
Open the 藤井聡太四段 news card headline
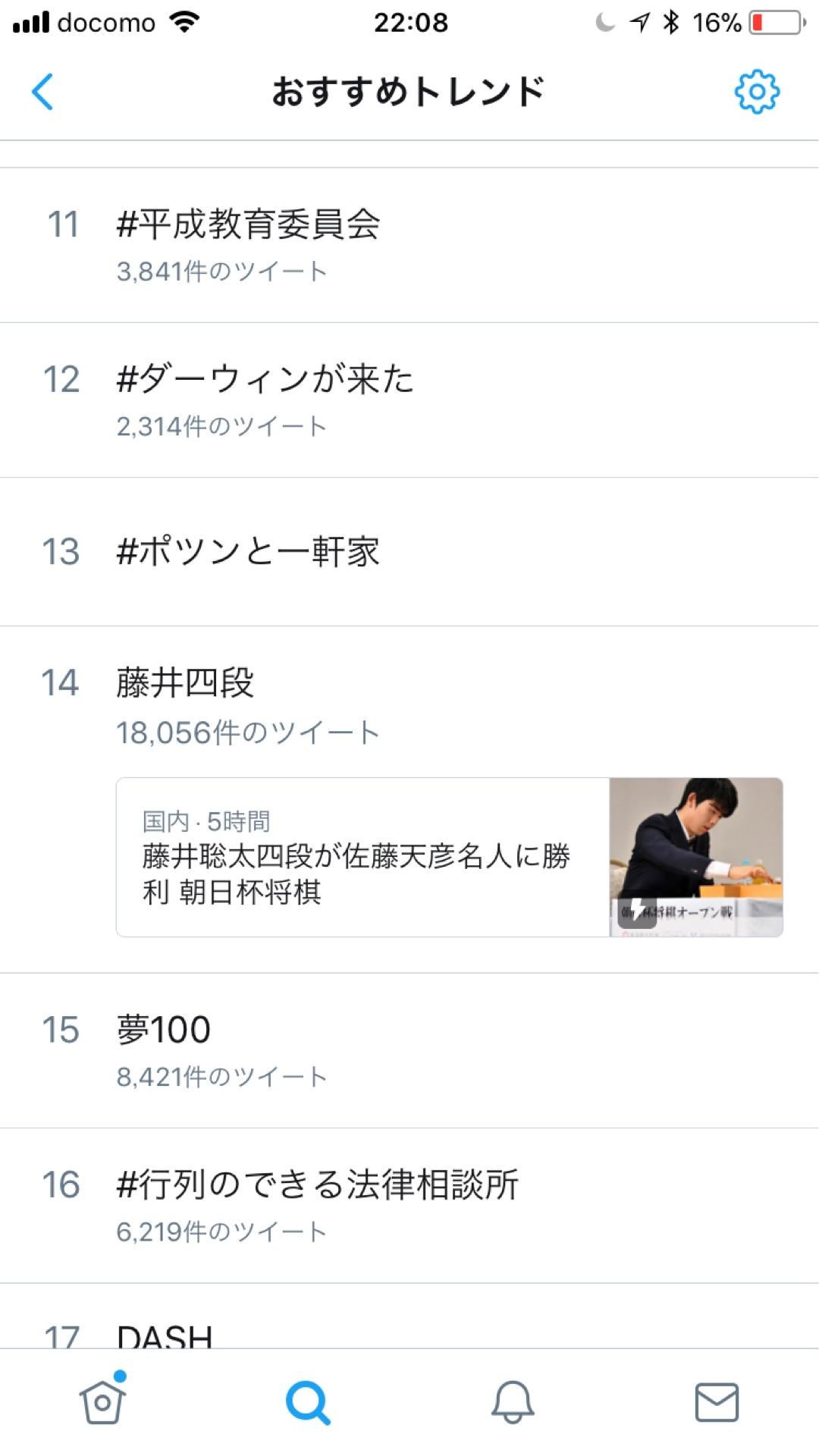pyautogui.click(x=356, y=874)
